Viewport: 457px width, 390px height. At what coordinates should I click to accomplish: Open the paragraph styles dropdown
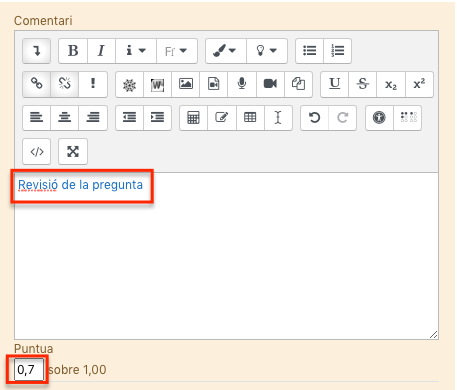click(136, 51)
